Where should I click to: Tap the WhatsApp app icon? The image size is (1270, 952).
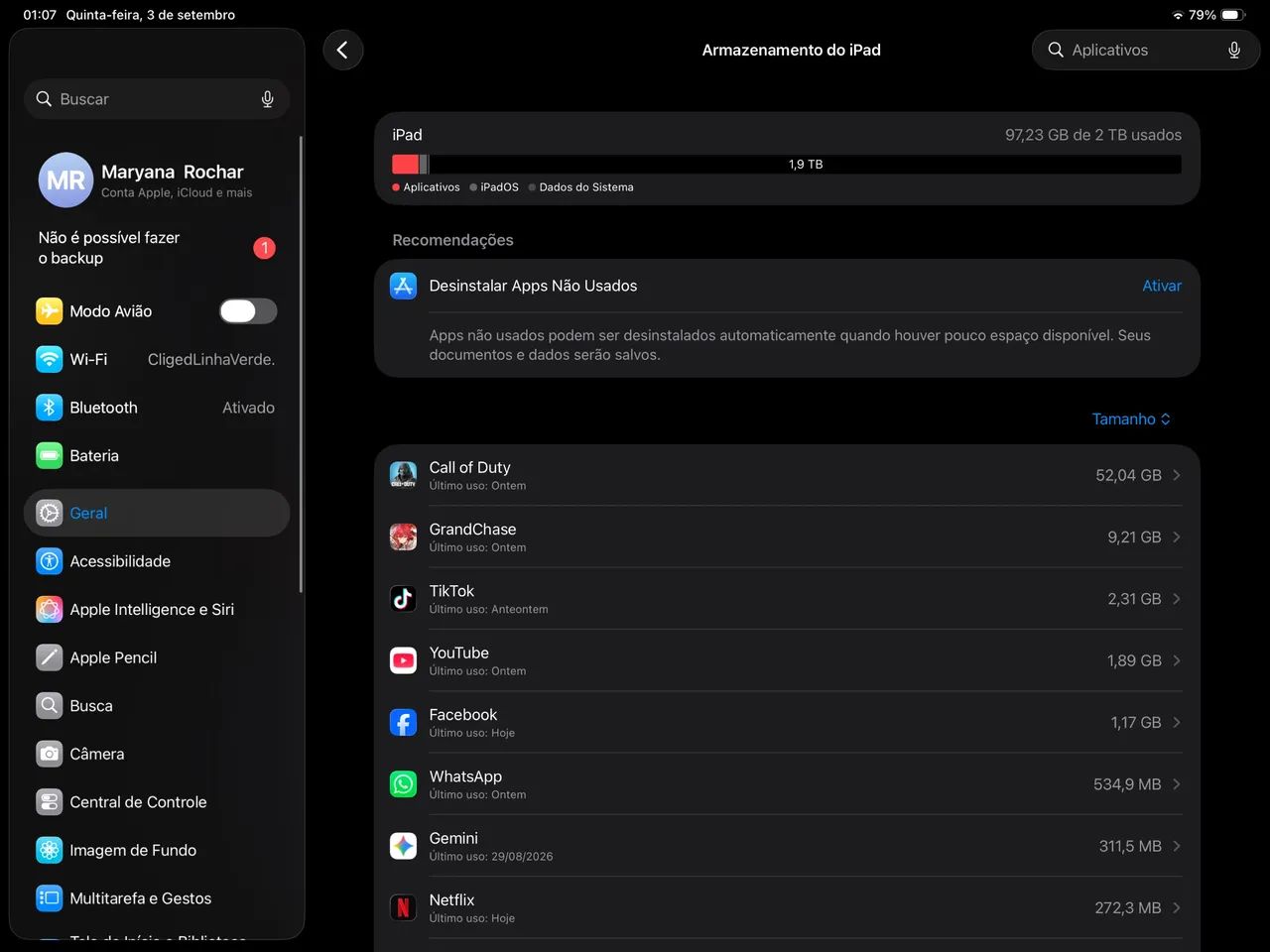tap(403, 783)
